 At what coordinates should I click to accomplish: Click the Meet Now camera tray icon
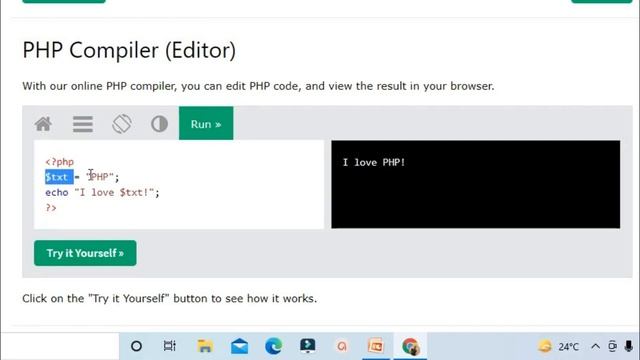[x=612, y=347]
